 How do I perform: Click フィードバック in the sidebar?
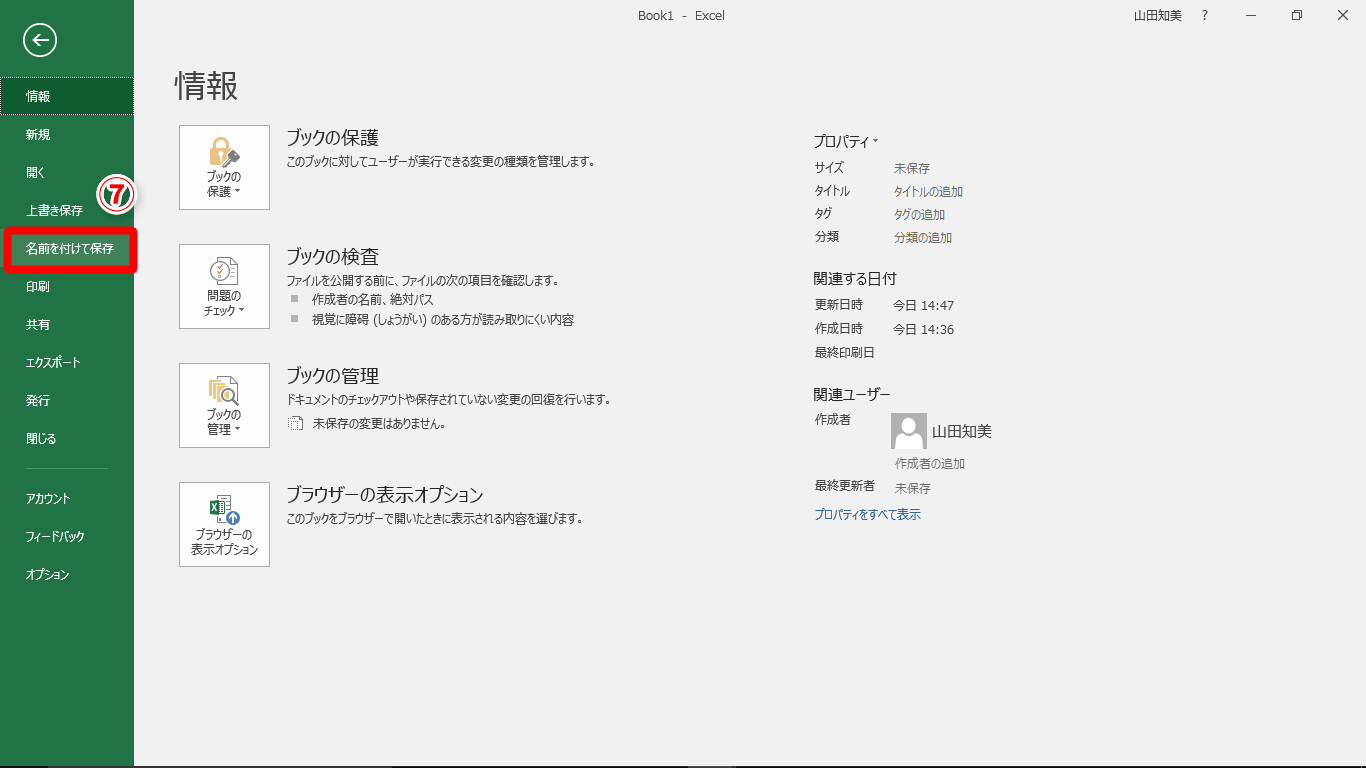67,536
